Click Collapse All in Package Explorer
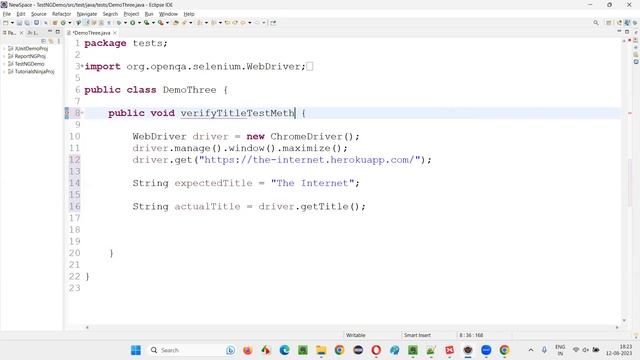 click(43, 41)
